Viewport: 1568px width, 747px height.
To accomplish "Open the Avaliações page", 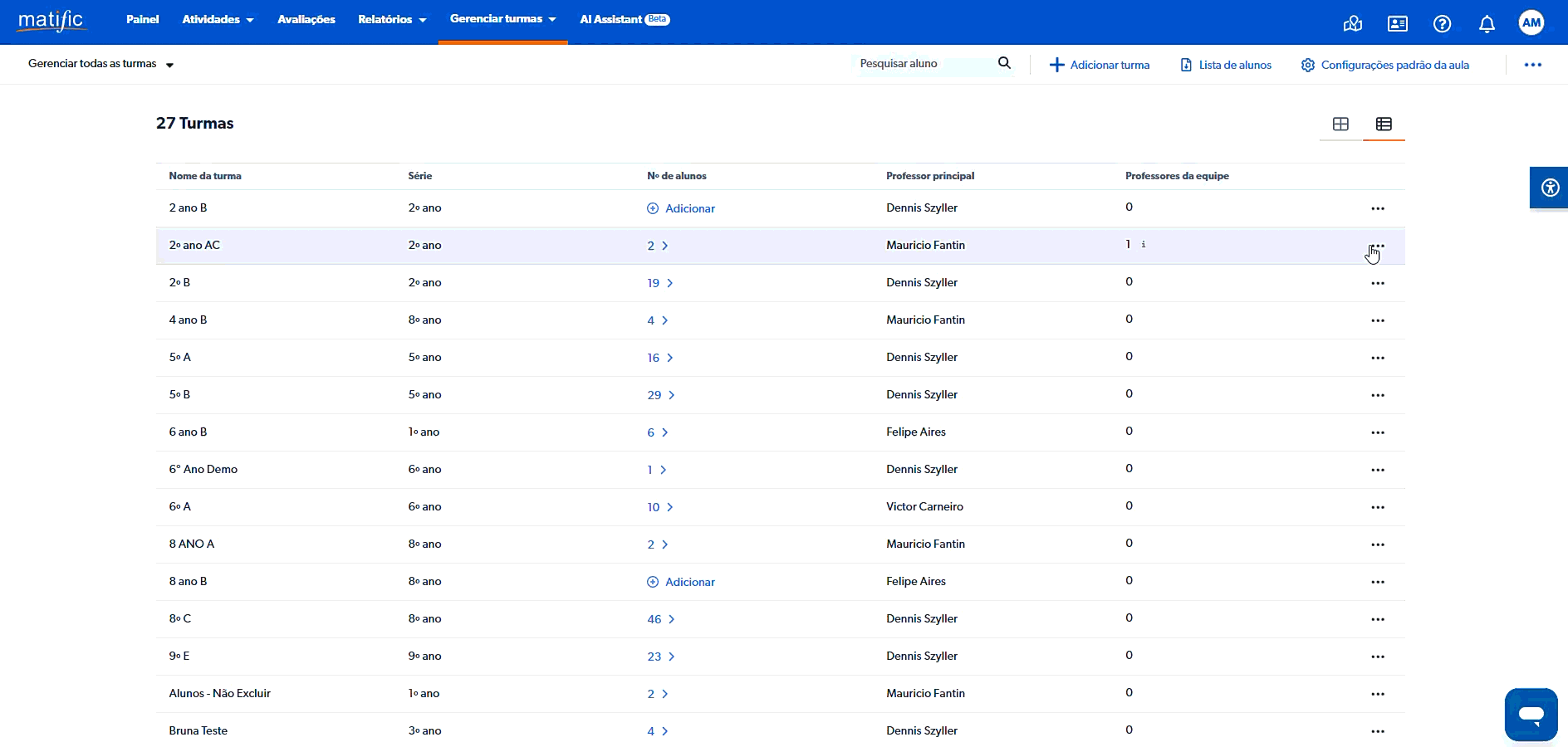I will 306,19.
